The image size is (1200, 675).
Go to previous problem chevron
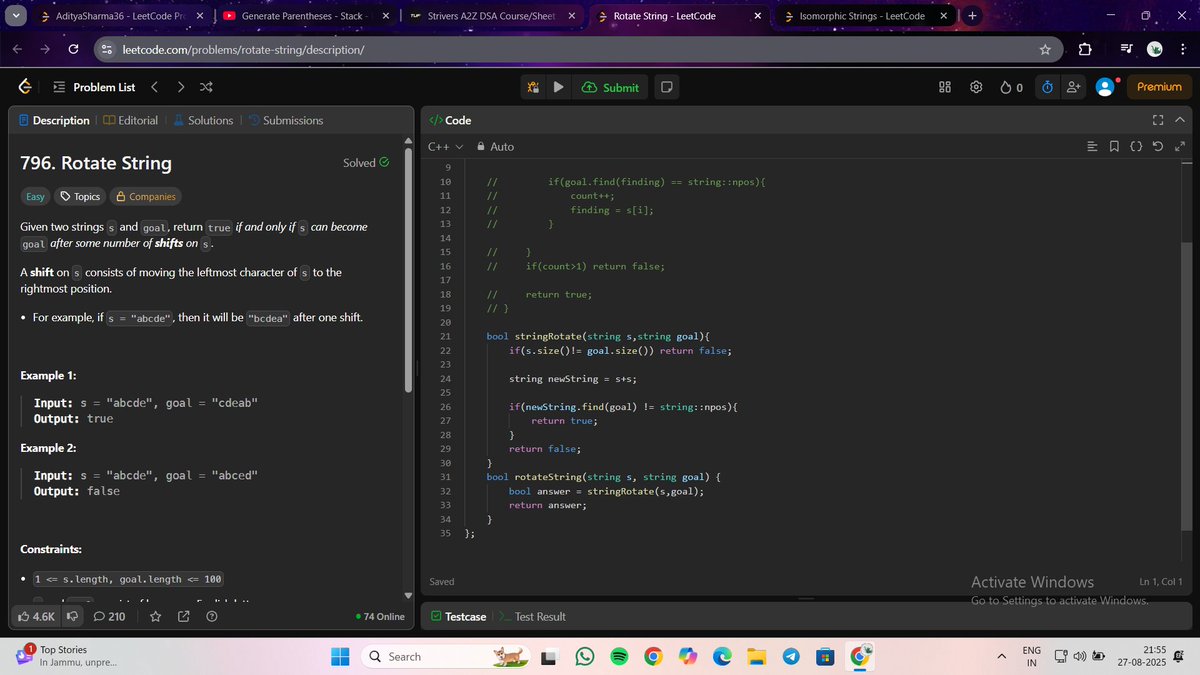(154, 87)
